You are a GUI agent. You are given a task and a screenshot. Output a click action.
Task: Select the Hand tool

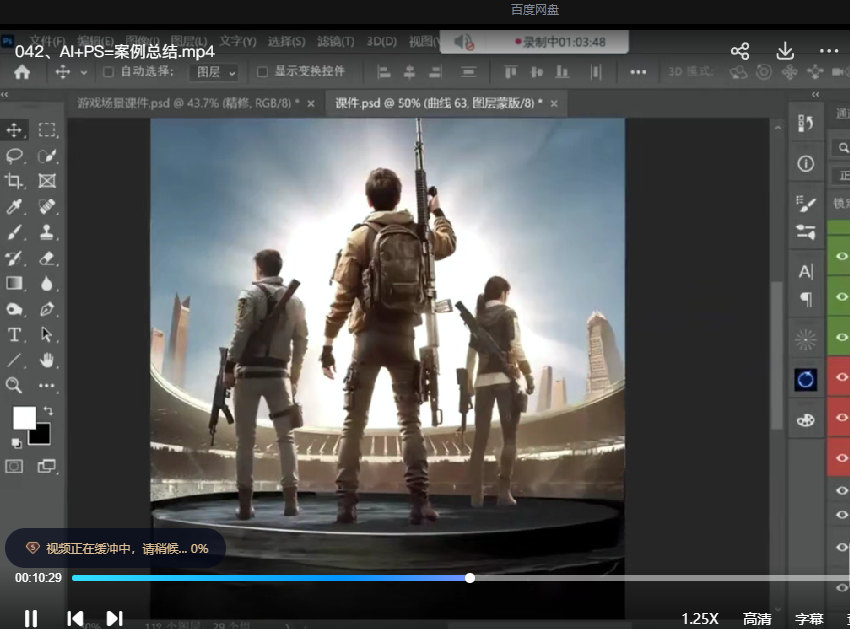point(47,360)
